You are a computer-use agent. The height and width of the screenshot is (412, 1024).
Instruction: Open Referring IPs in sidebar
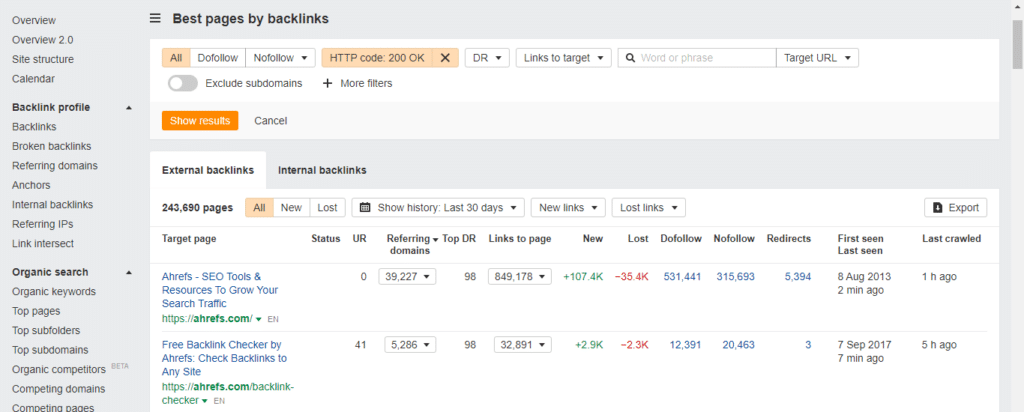(42, 224)
